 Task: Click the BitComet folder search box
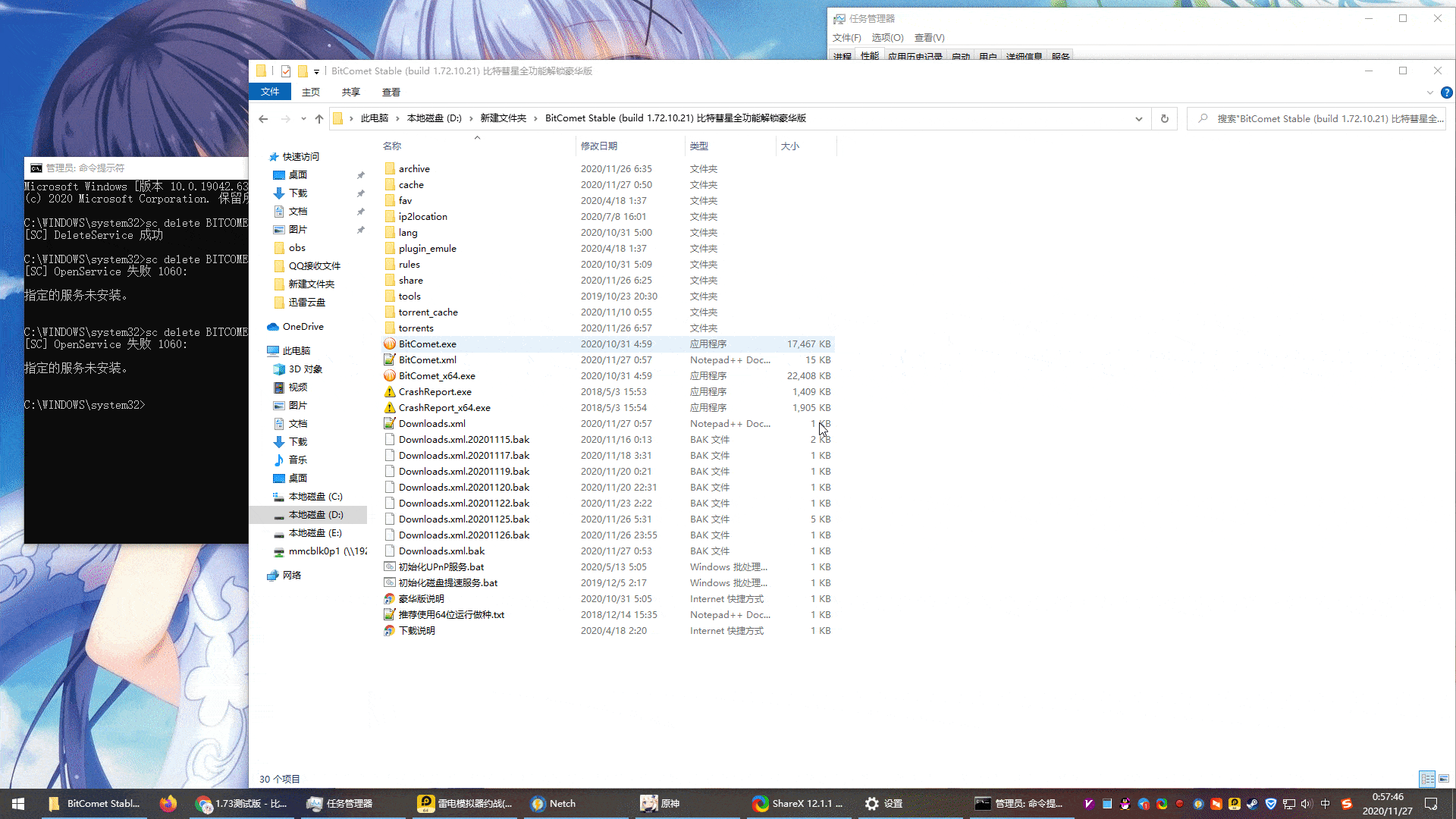1316,118
